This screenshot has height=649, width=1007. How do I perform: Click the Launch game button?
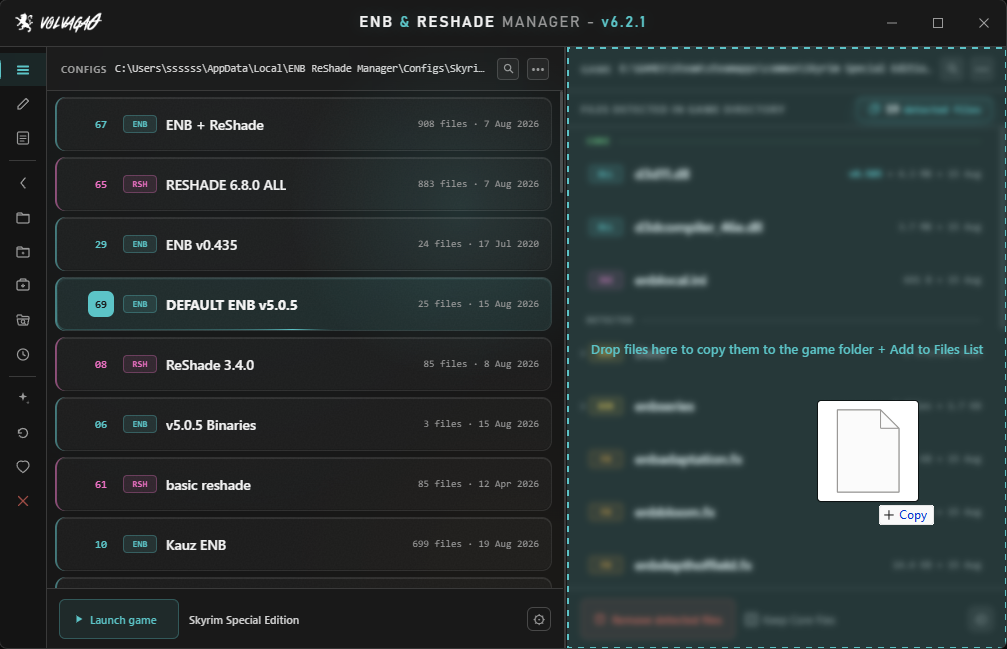coord(119,619)
